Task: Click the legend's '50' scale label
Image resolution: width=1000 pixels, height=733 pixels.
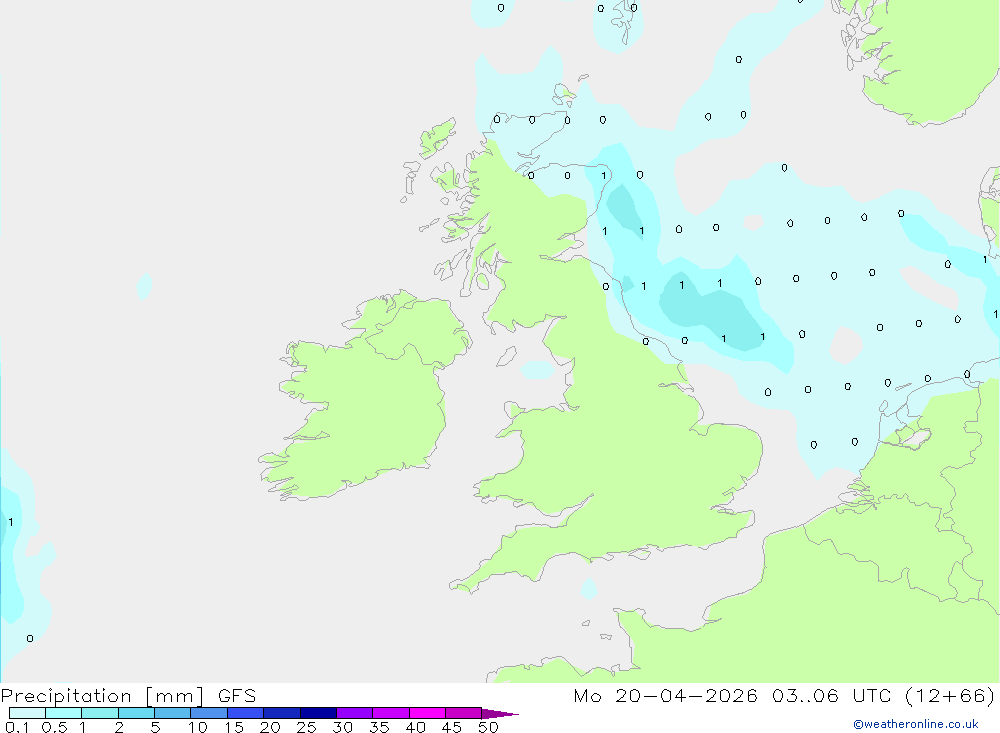Action: (x=488, y=727)
